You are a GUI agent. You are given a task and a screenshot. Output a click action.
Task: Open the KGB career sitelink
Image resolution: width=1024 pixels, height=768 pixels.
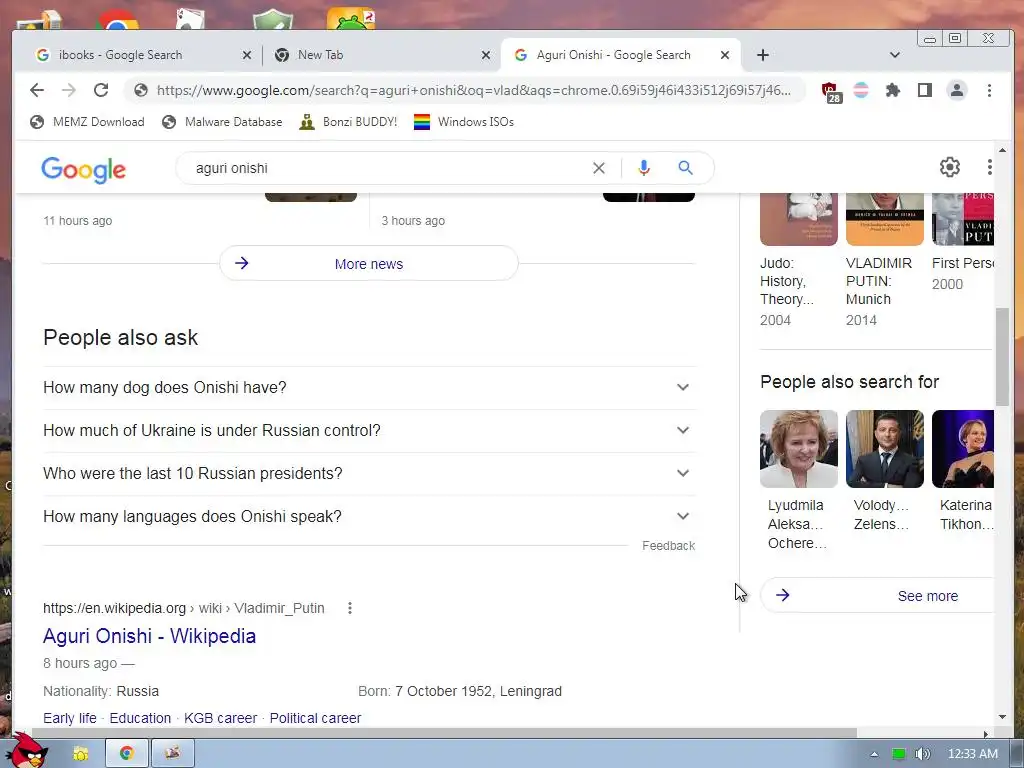pos(221,718)
